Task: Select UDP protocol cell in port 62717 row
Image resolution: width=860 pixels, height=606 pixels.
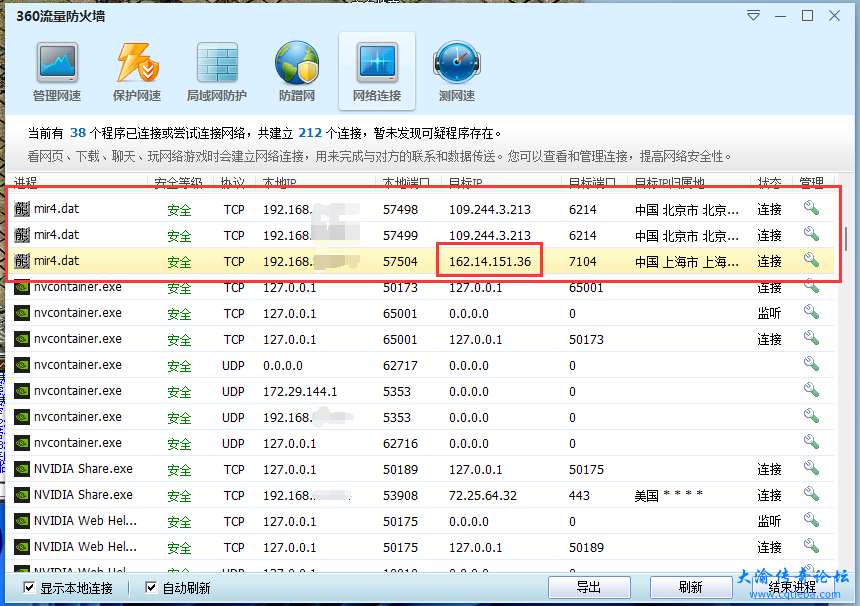Action: [233, 366]
